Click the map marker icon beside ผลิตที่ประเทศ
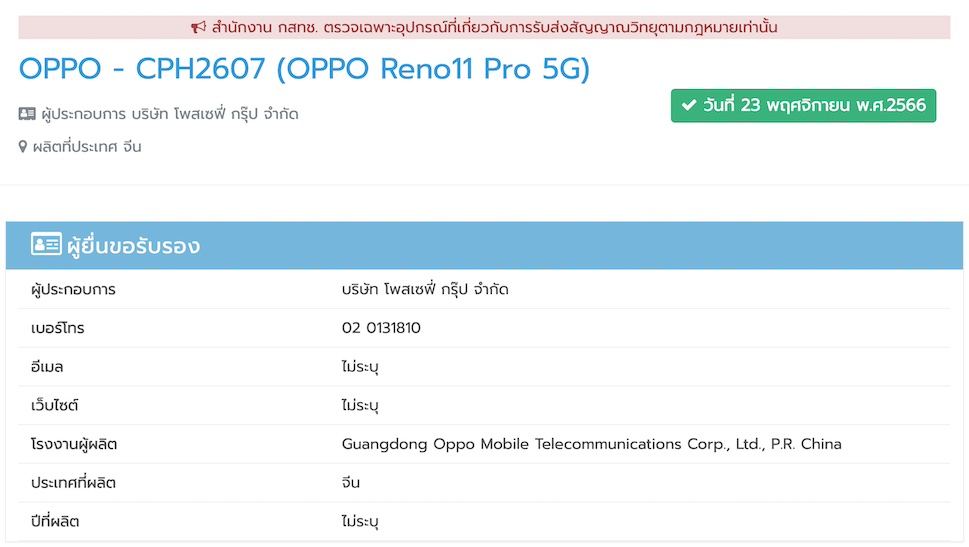This screenshot has width=969, height=547. (23, 147)
